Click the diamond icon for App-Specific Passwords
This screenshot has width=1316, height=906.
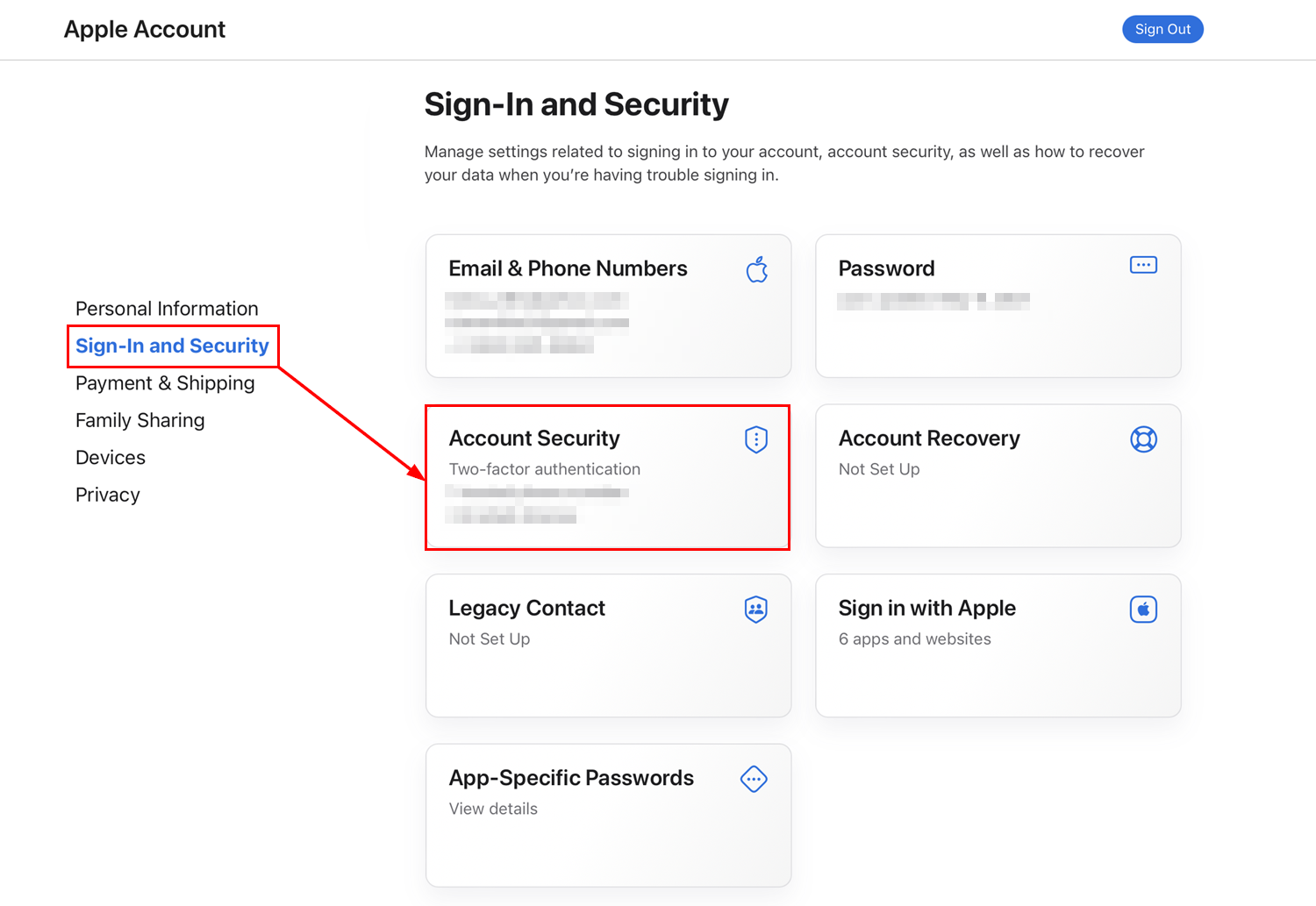tap(755, 779)
